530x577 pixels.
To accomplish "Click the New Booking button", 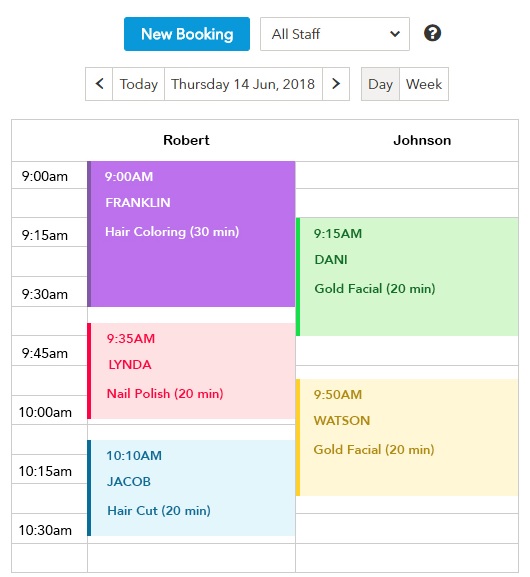I will (187, 34).
